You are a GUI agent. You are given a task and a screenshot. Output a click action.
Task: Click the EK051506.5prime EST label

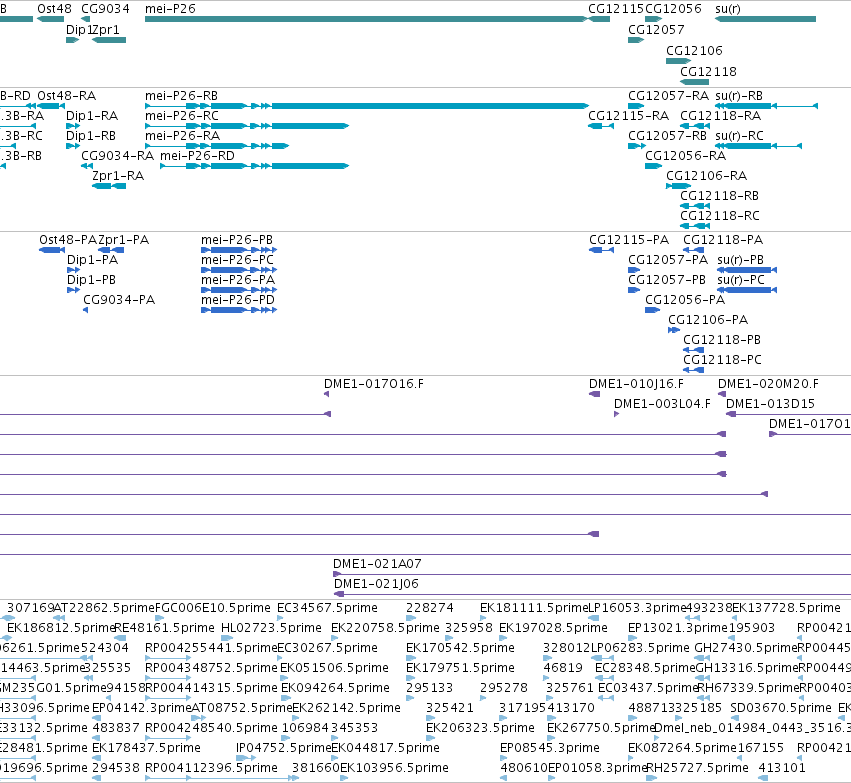tap(334, 668)
